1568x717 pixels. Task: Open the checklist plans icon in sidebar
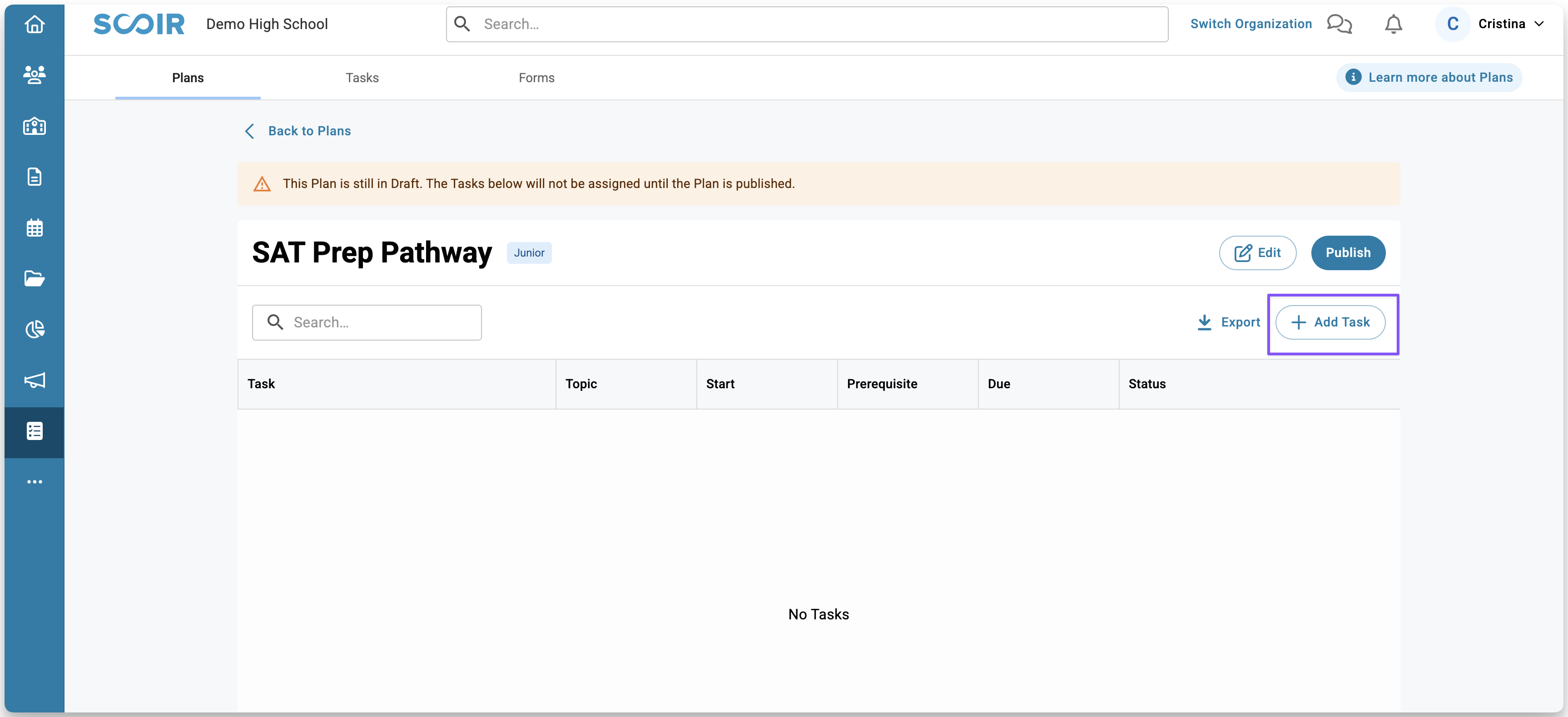tap(34, 431)
